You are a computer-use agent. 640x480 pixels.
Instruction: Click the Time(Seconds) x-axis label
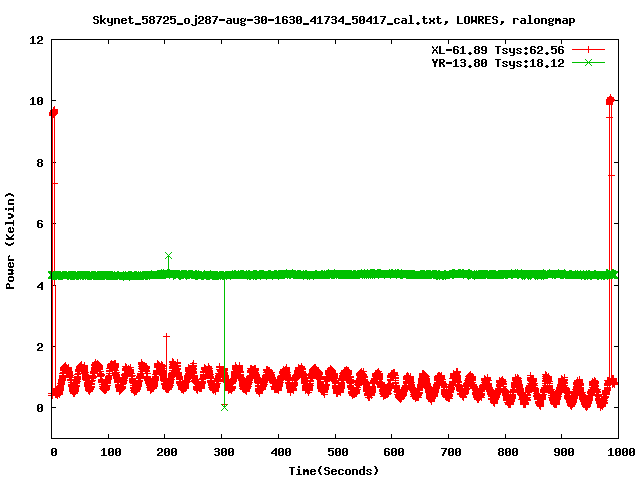click(334, 471)
